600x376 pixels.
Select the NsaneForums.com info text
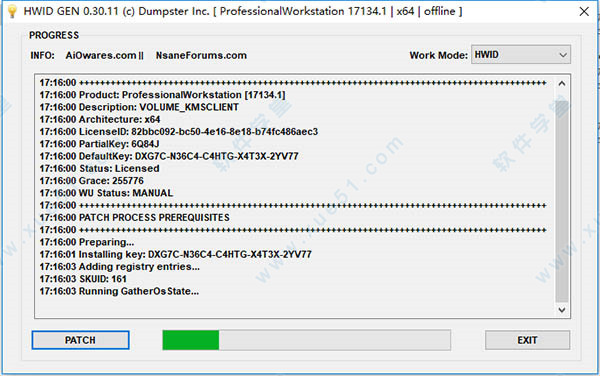click(x=201, y=55)
